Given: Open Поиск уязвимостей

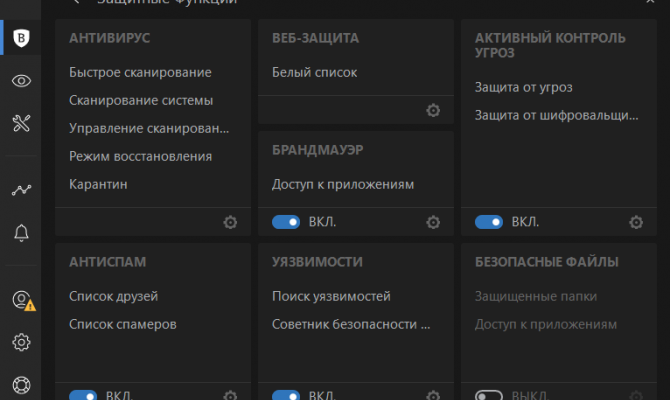Looking at the screenshot, I should 331,297.
